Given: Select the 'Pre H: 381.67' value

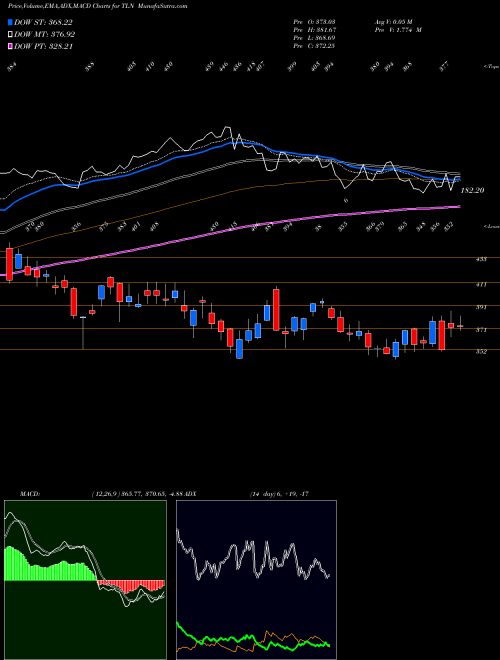Looking at the screenshot, I should pyautogui.click(x=314, y=30).
